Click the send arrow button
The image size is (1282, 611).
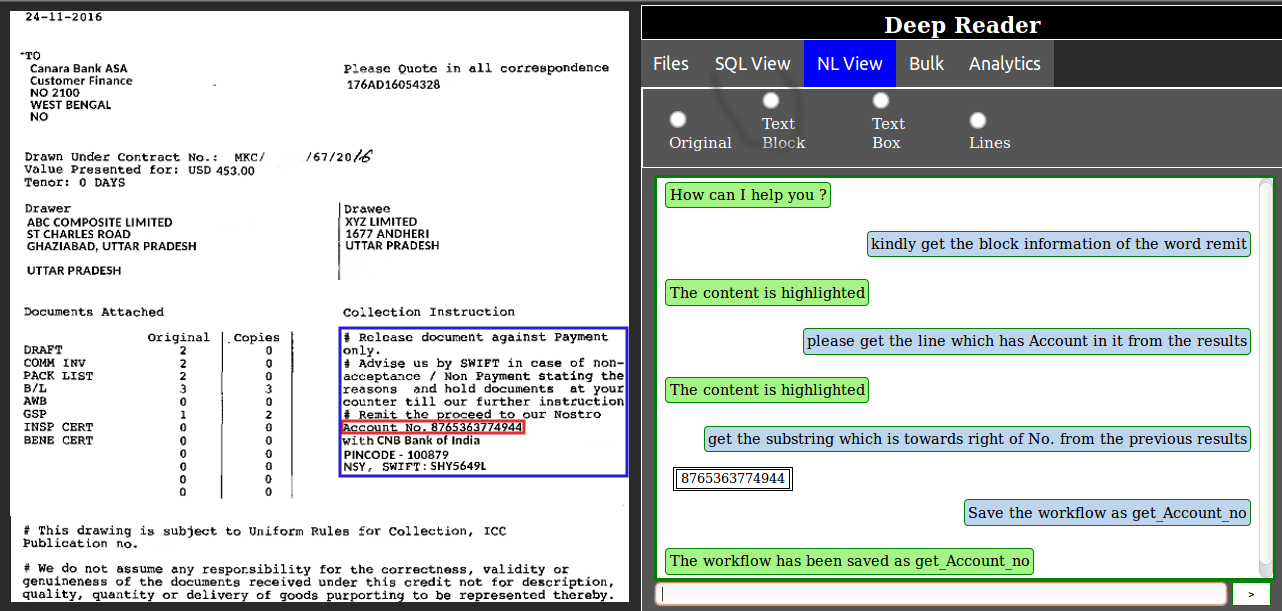1251,594
